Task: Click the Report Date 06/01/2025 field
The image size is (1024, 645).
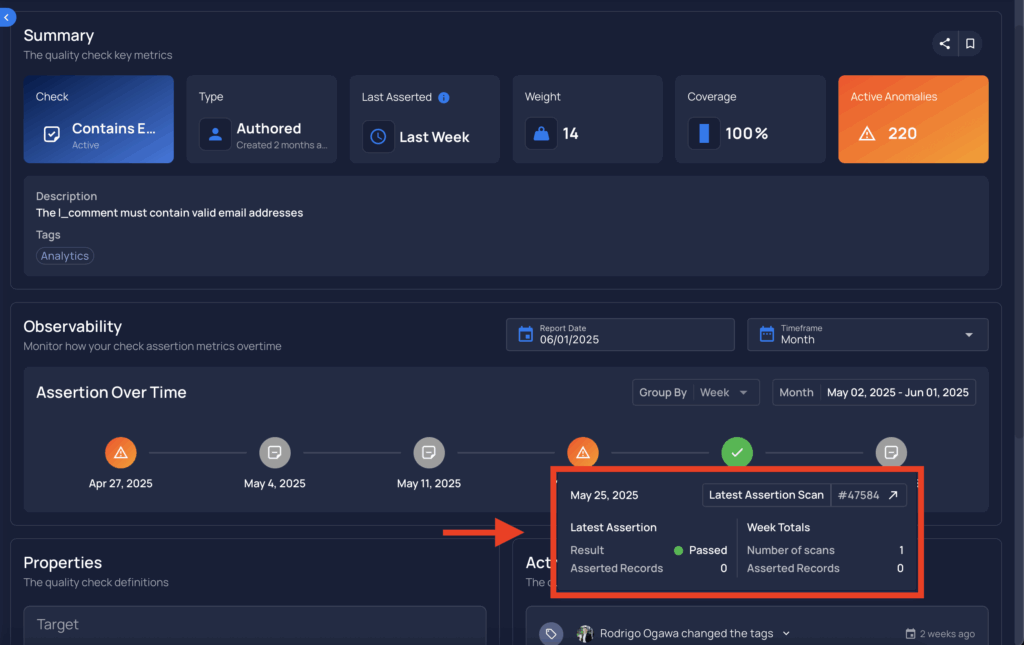Action: pyautogui.click(x=620, y=334)
